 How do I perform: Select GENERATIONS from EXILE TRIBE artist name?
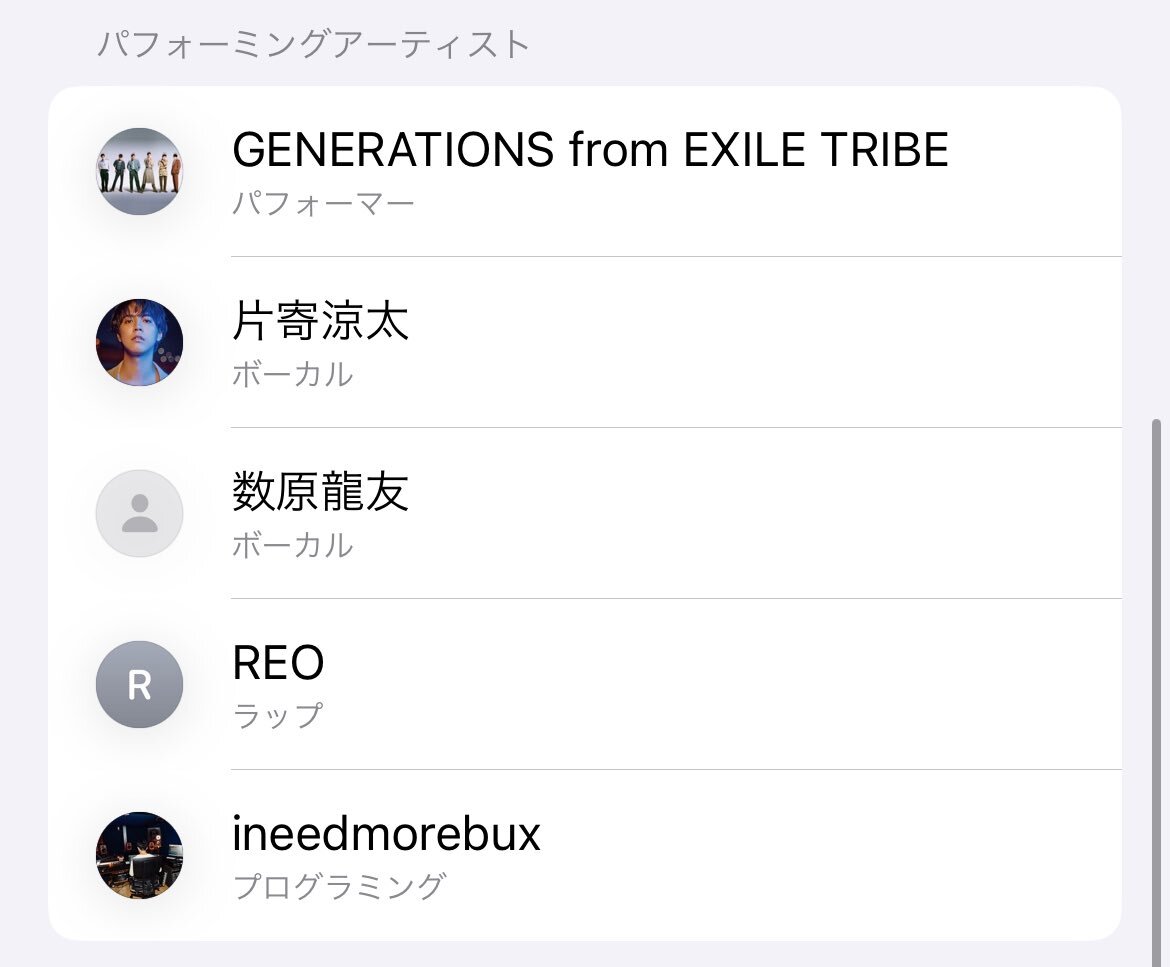590,149
